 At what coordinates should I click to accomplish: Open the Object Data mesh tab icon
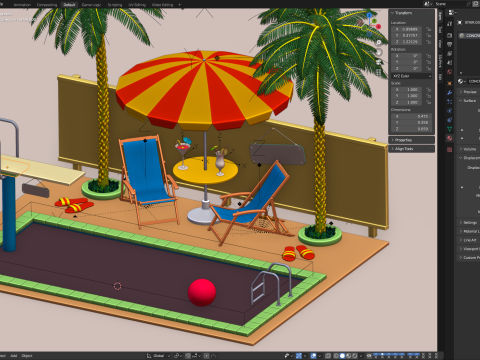tap(449, 129)
